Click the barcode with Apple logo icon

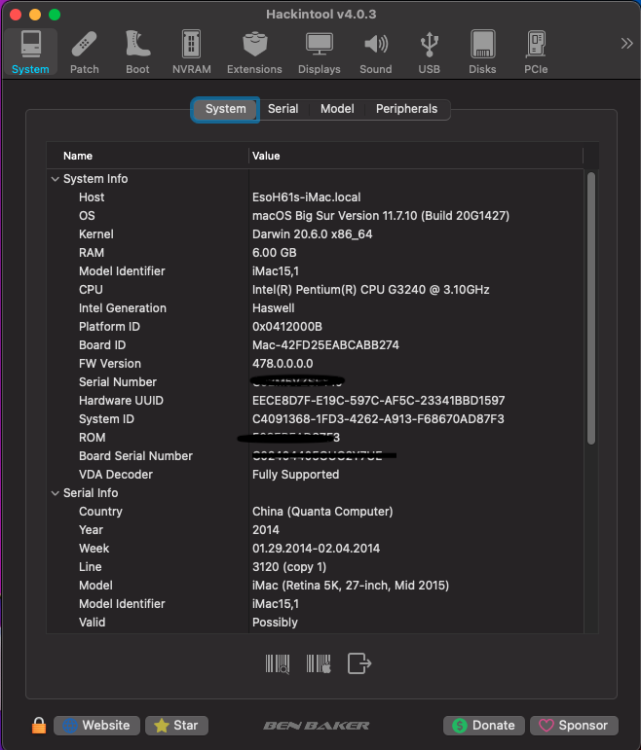319,663
